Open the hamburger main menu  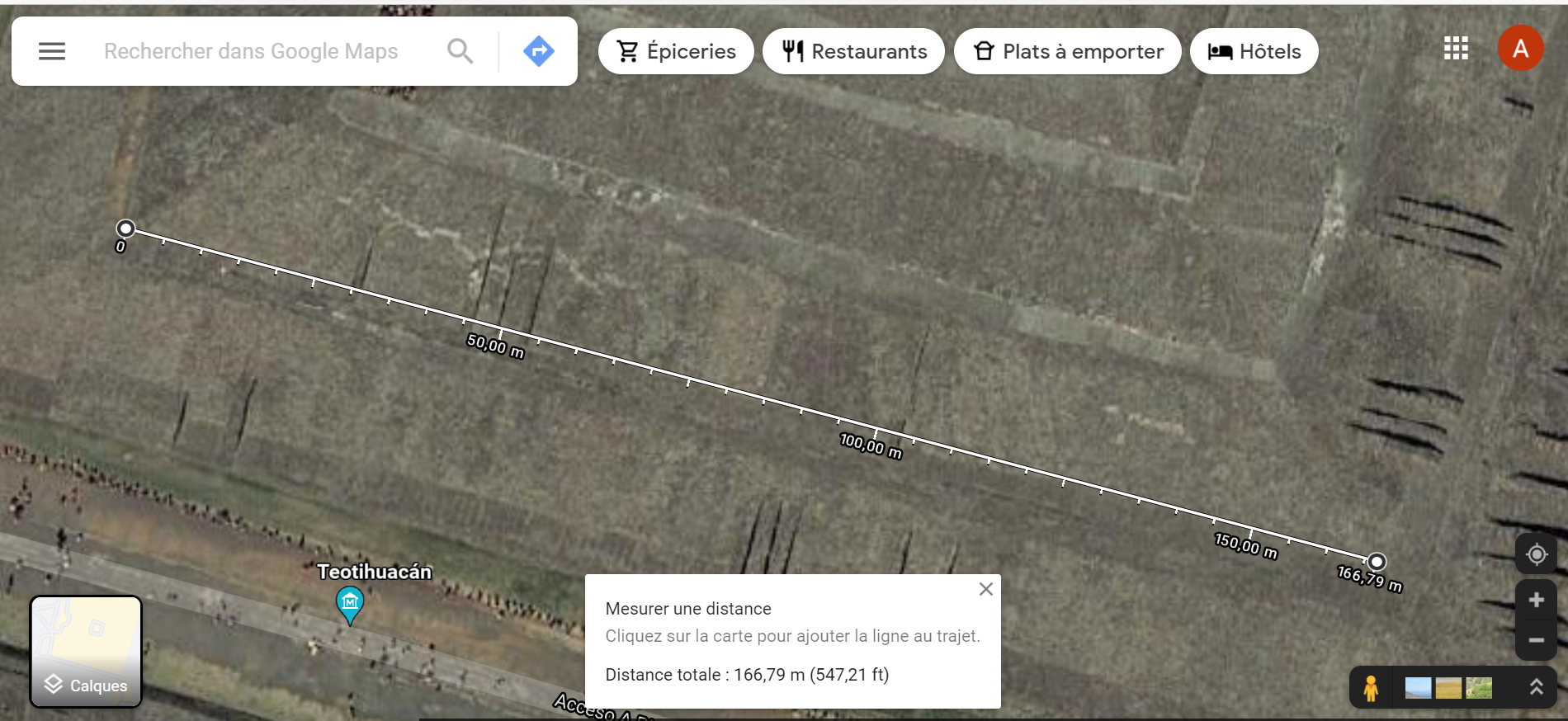(52, 51)
